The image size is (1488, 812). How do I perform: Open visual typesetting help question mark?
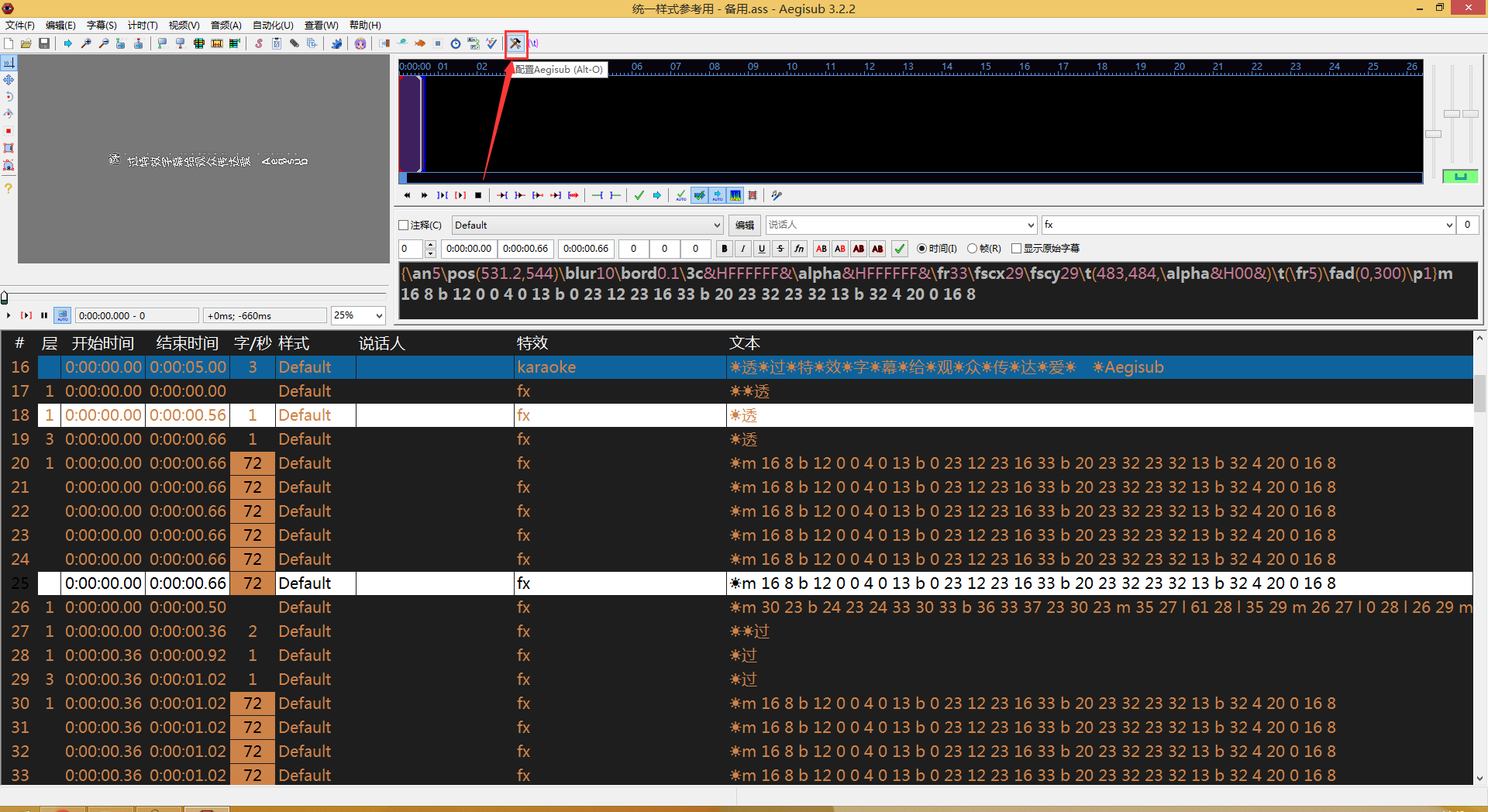coord(9,188)
